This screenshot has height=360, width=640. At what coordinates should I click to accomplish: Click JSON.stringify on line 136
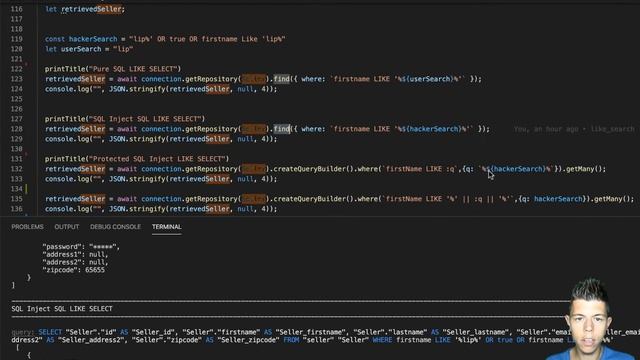tap(137, 209)
